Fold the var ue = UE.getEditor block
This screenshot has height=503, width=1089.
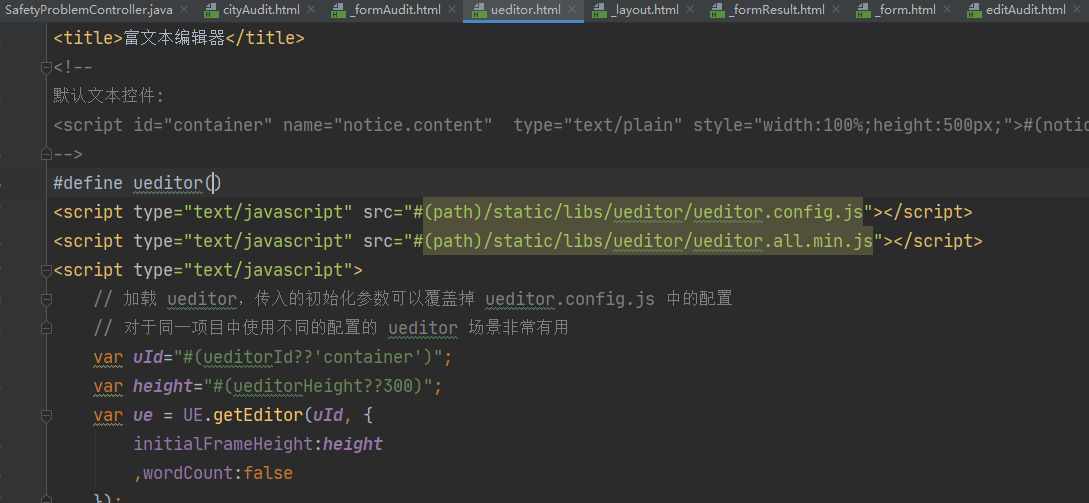pyautogui.click(x=45, y=415)
